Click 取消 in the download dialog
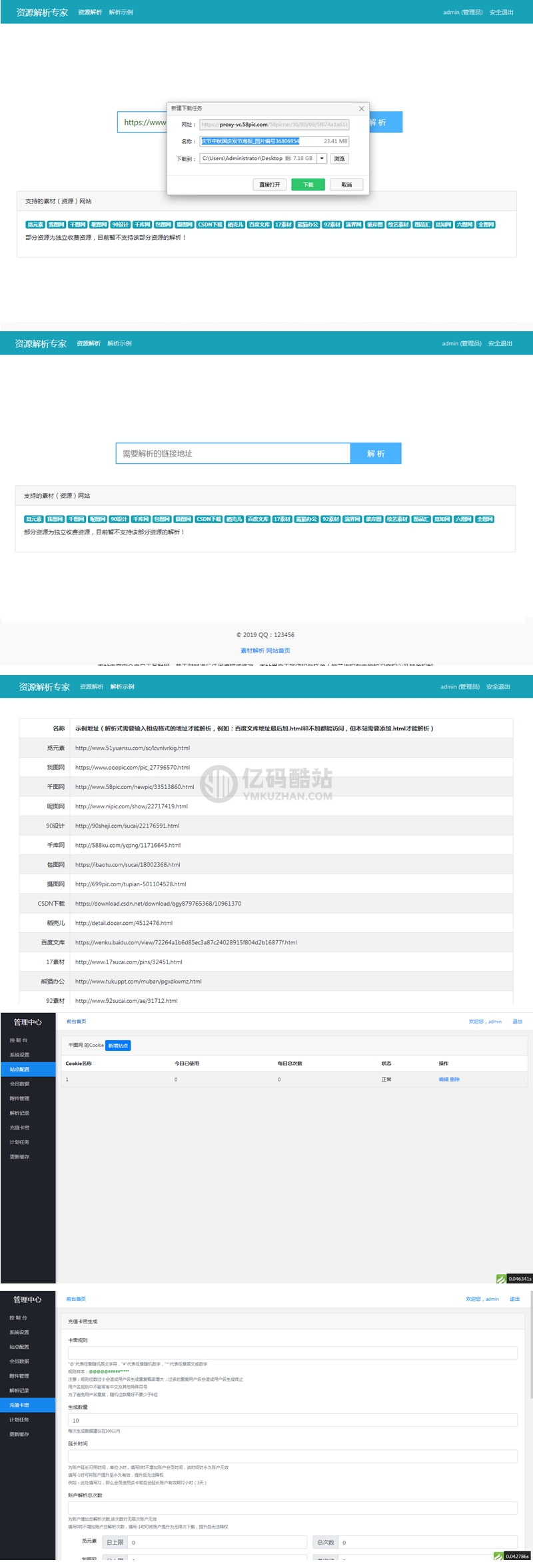Screen dimensions: 533x1568 tap(346, 185)
